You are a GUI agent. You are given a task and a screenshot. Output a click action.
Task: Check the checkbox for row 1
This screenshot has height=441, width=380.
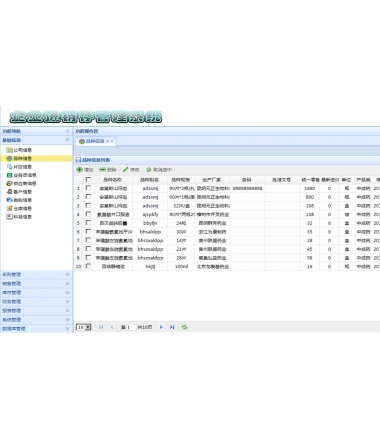[88, 188]
